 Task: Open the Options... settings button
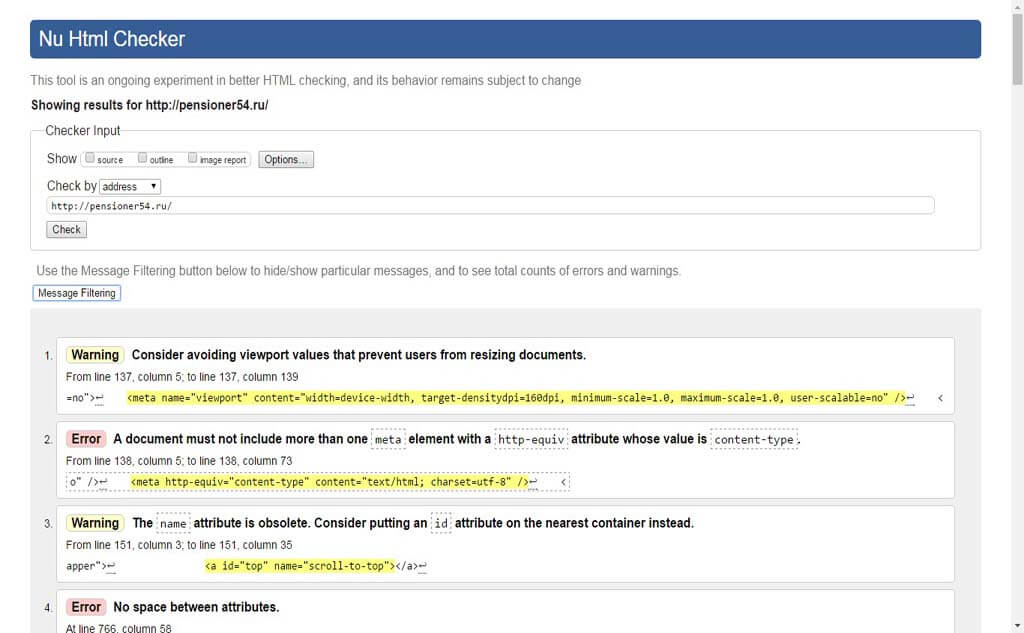tap(286, 159)
